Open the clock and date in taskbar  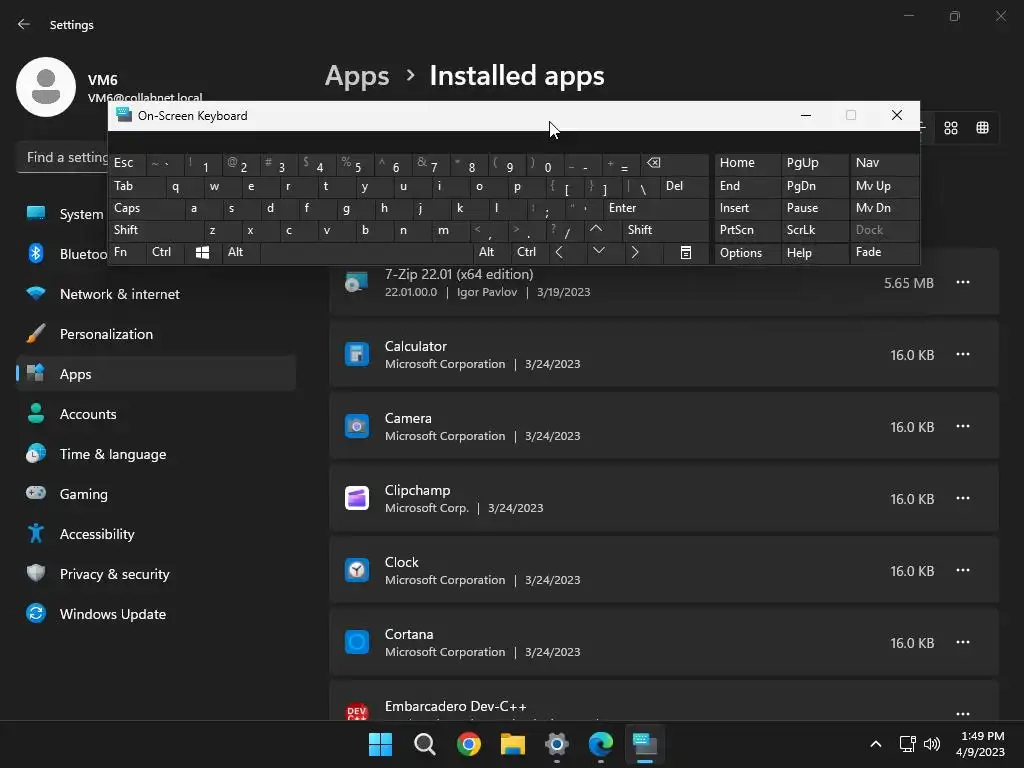pos(980,744)
